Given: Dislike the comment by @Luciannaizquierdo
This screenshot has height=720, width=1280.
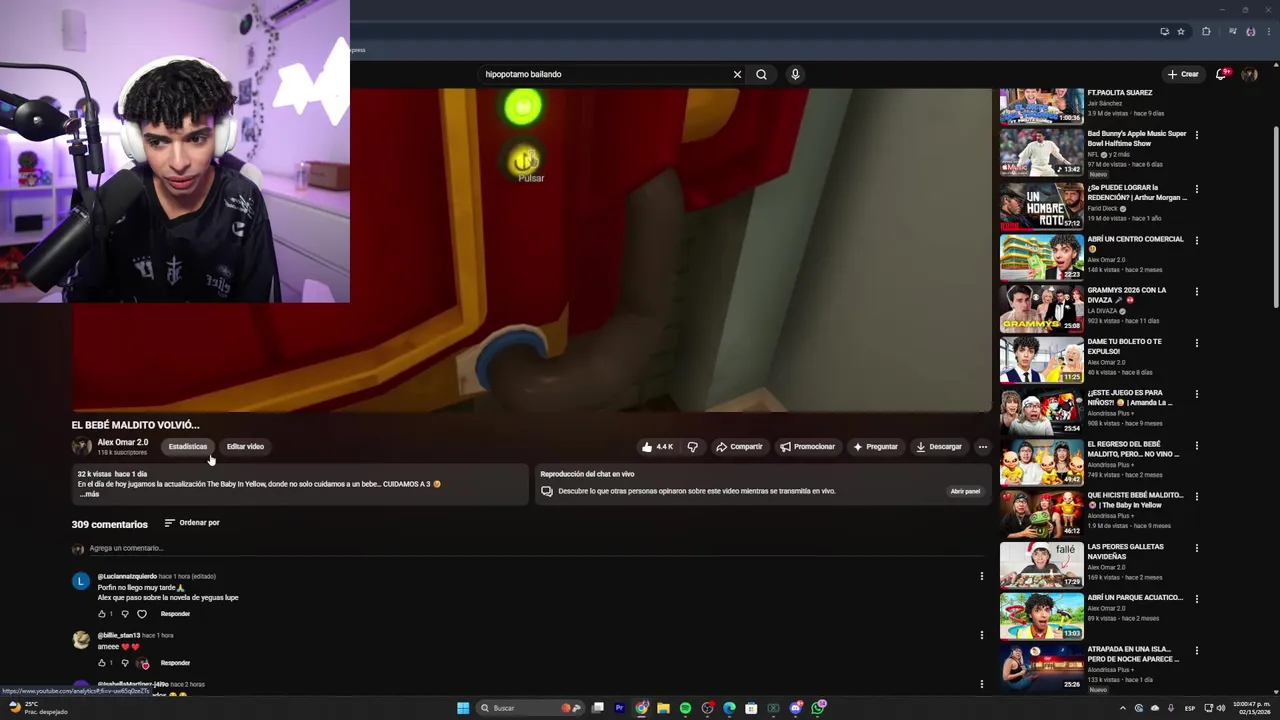Looking at the screenshot, I should pos(124,614).
